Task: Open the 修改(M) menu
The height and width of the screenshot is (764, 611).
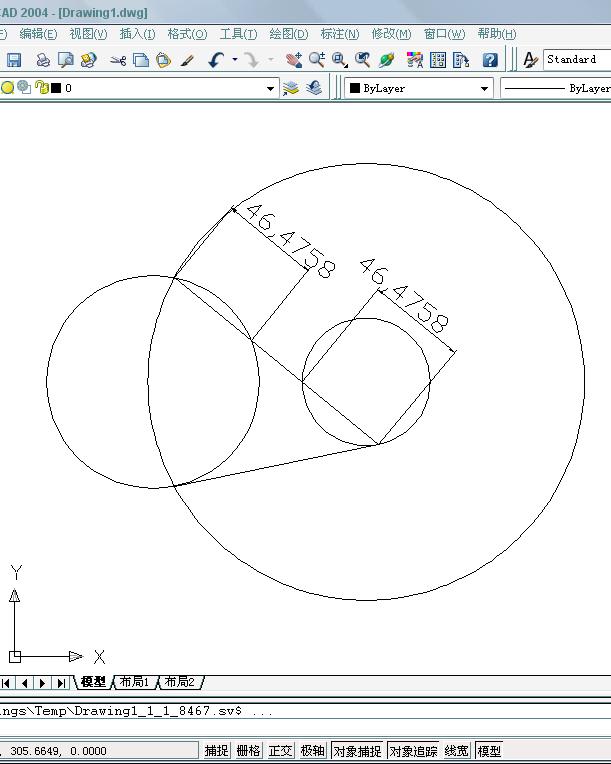Action: point(391,34)
